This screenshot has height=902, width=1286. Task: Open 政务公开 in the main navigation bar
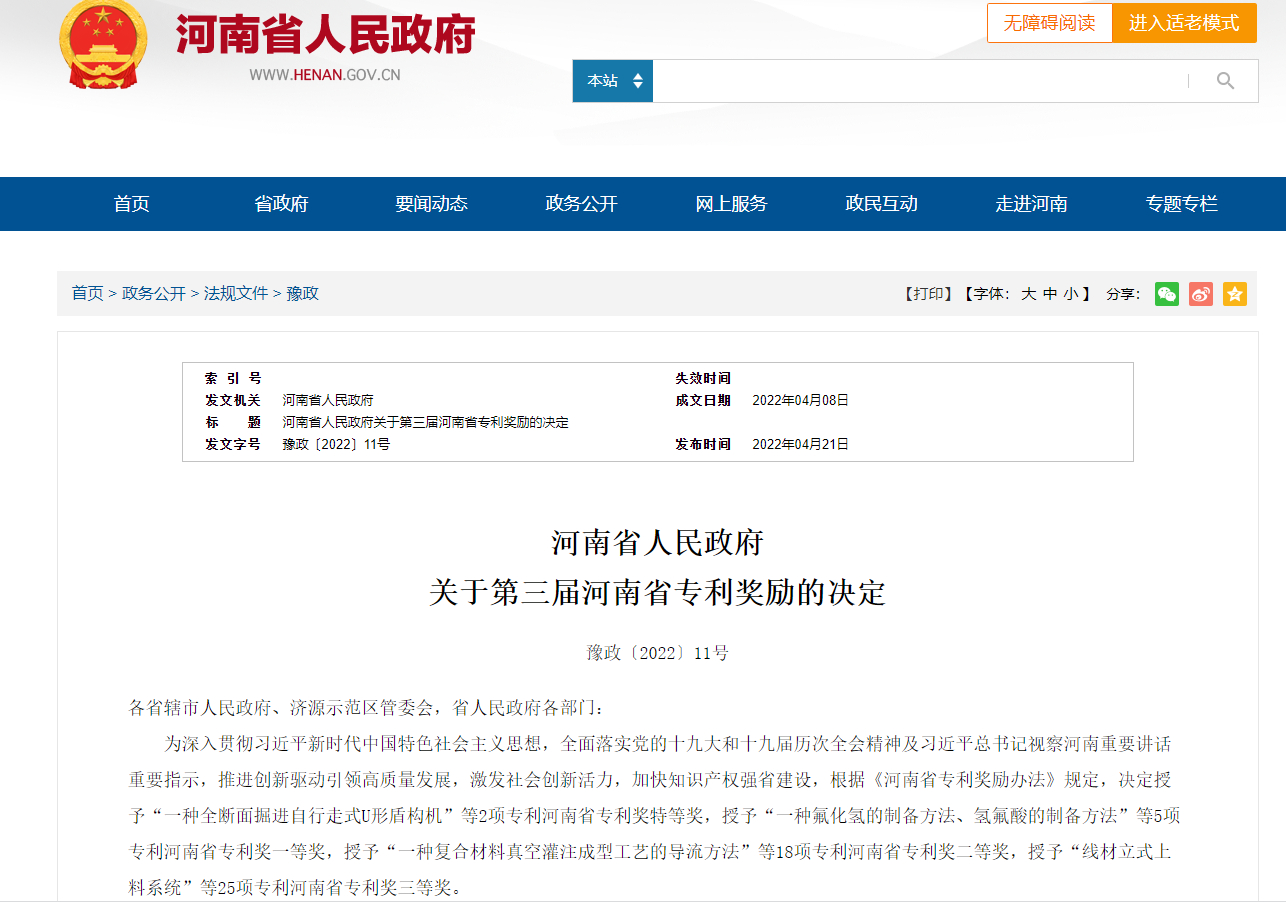pos(581,204)
